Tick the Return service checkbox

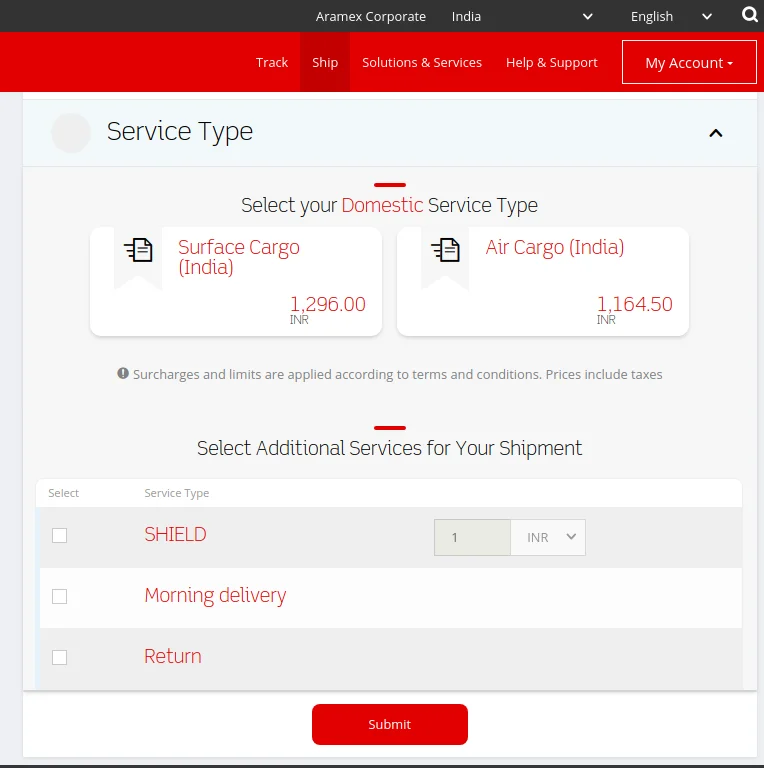pos(59,657)
